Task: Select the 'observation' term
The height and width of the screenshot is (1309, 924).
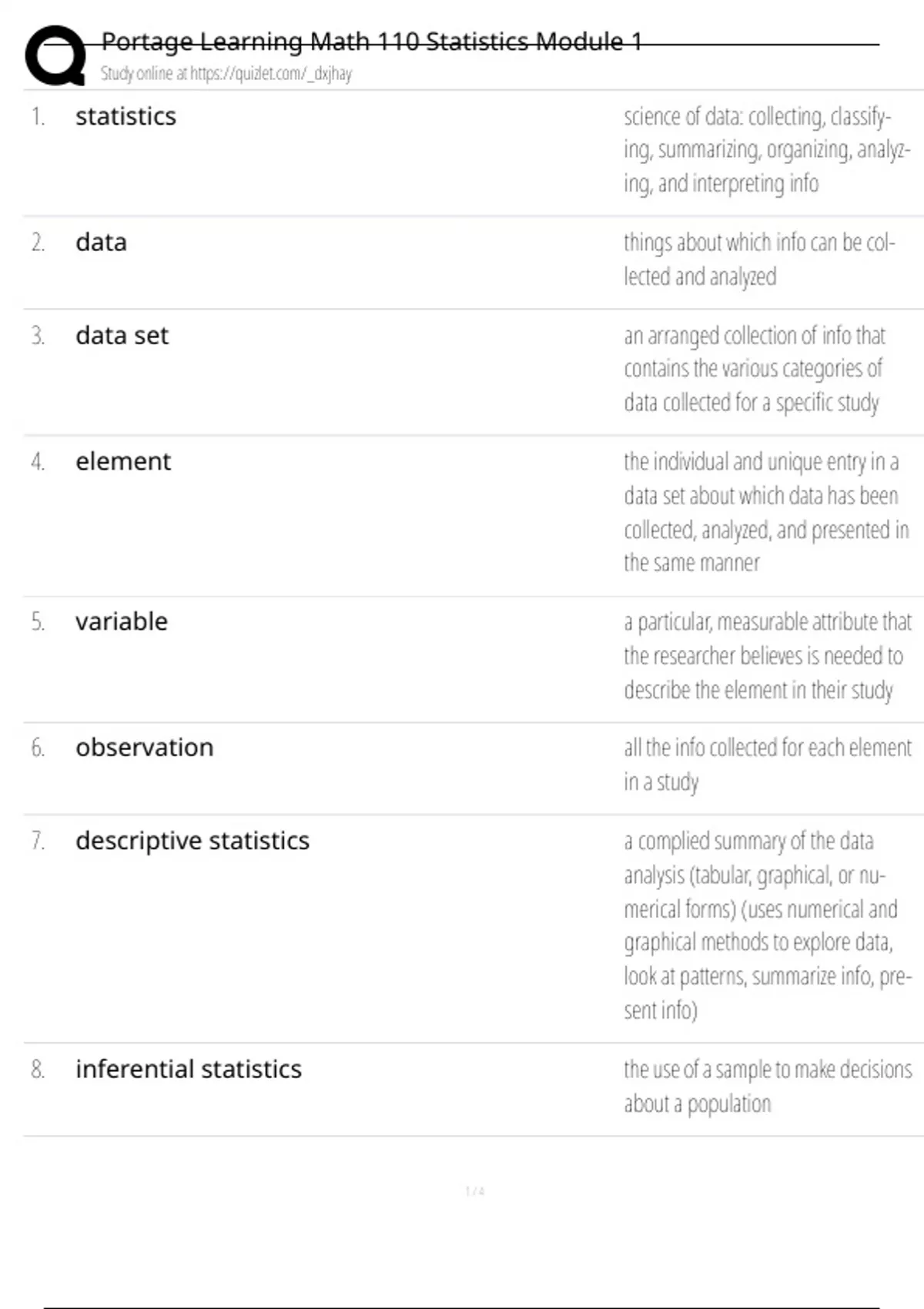Action: [144, 748]
